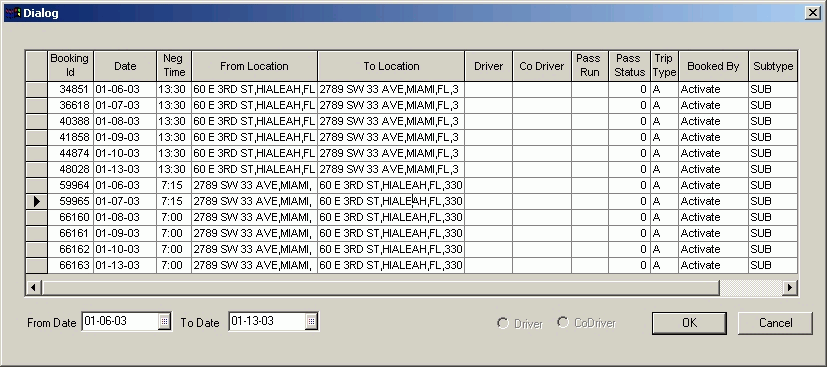This screenshot has height=367, width=827.
Task: Open the From Date calendar picker
Action: click(165, 321)
